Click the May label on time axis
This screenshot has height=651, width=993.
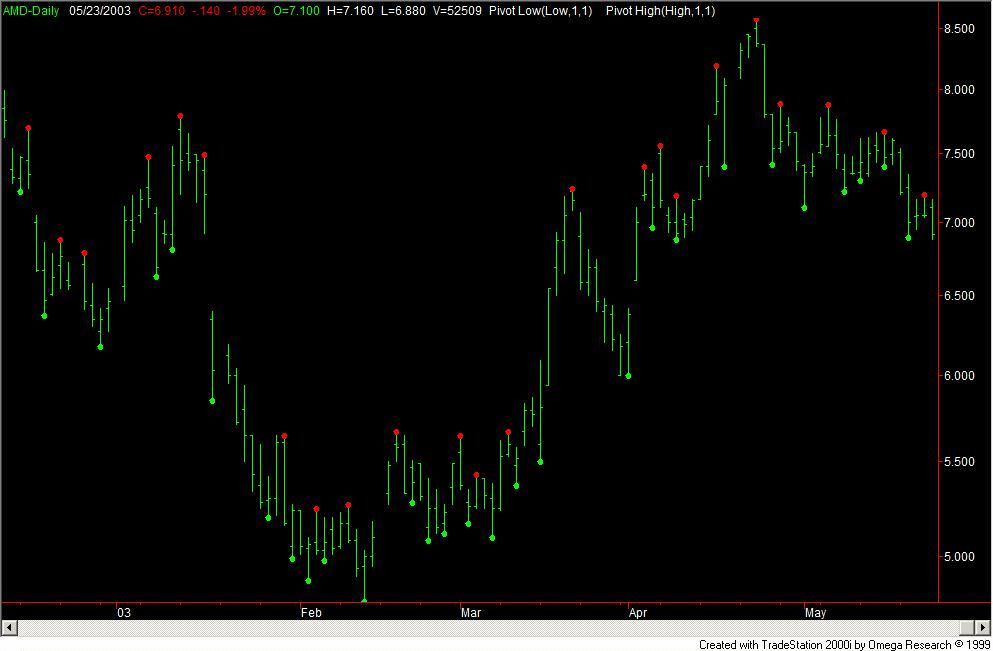(x=816, y=612)
